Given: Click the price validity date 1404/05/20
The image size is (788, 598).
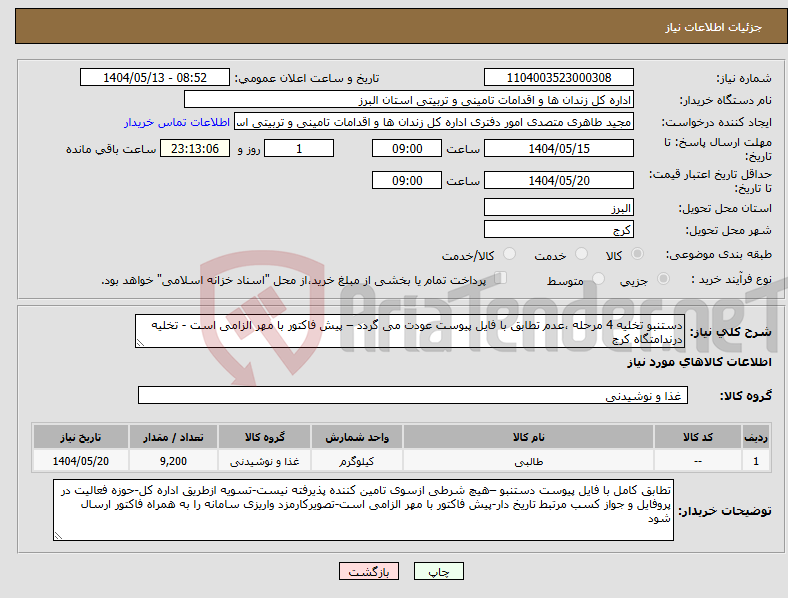Looking at the screenshot, I should point(559,180).
